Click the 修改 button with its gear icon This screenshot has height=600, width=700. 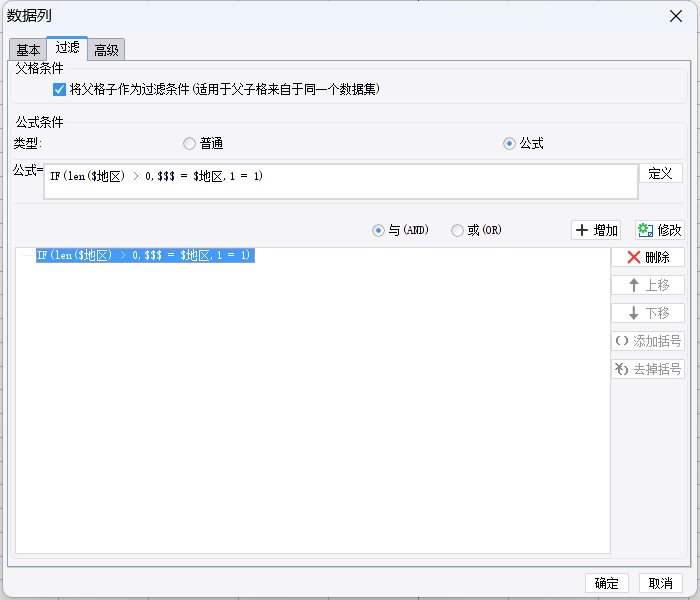click(x=660, y=230)
